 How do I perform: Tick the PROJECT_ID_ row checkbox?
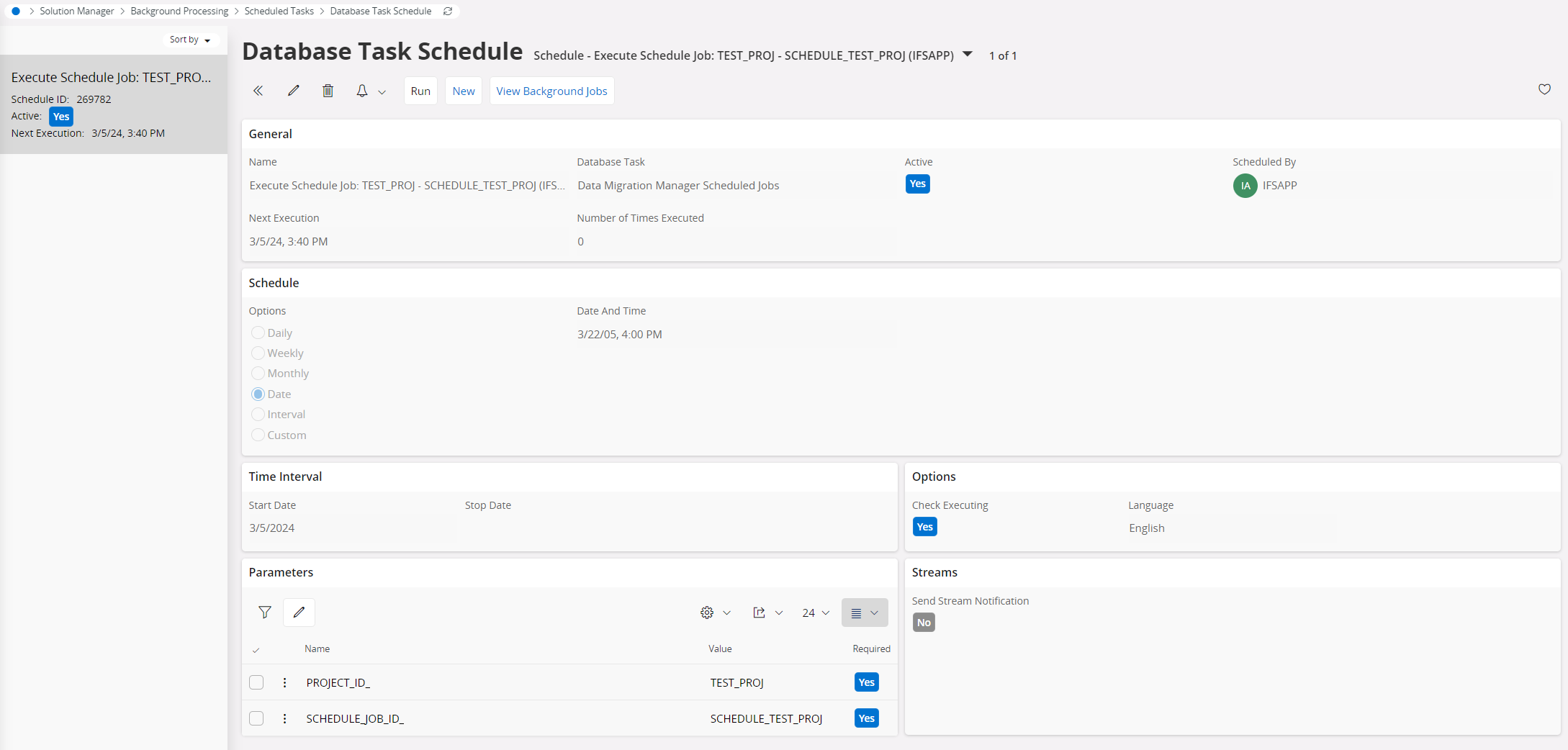click(x=256, y=682)
